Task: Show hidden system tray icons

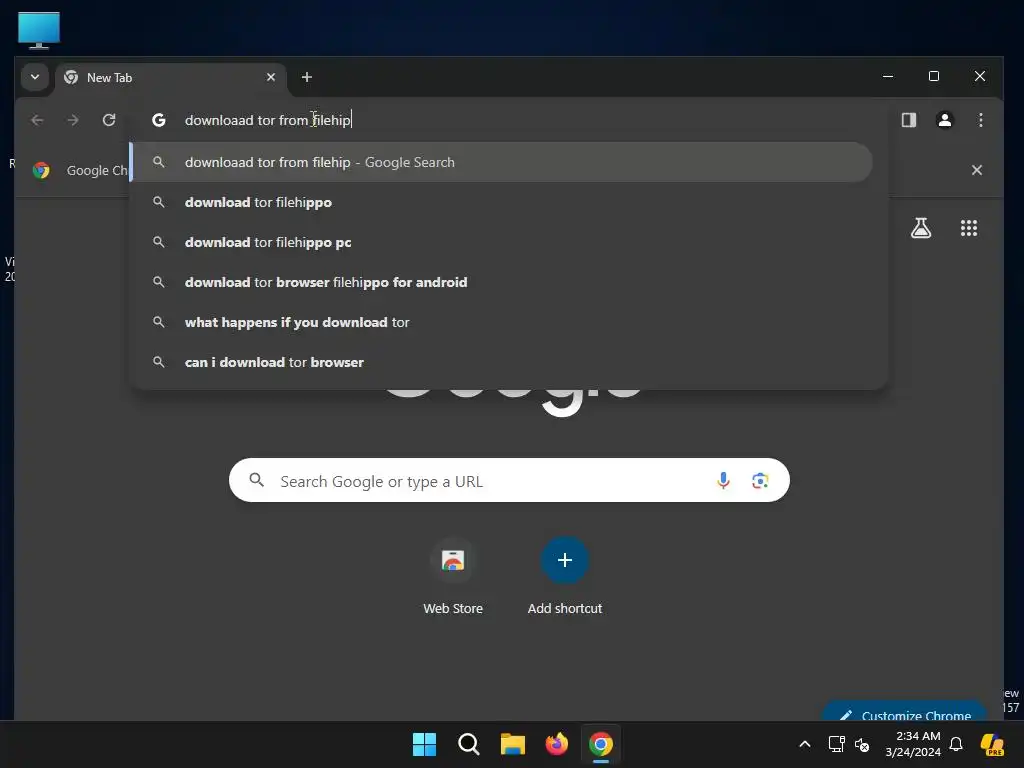Action: (805, 744)
